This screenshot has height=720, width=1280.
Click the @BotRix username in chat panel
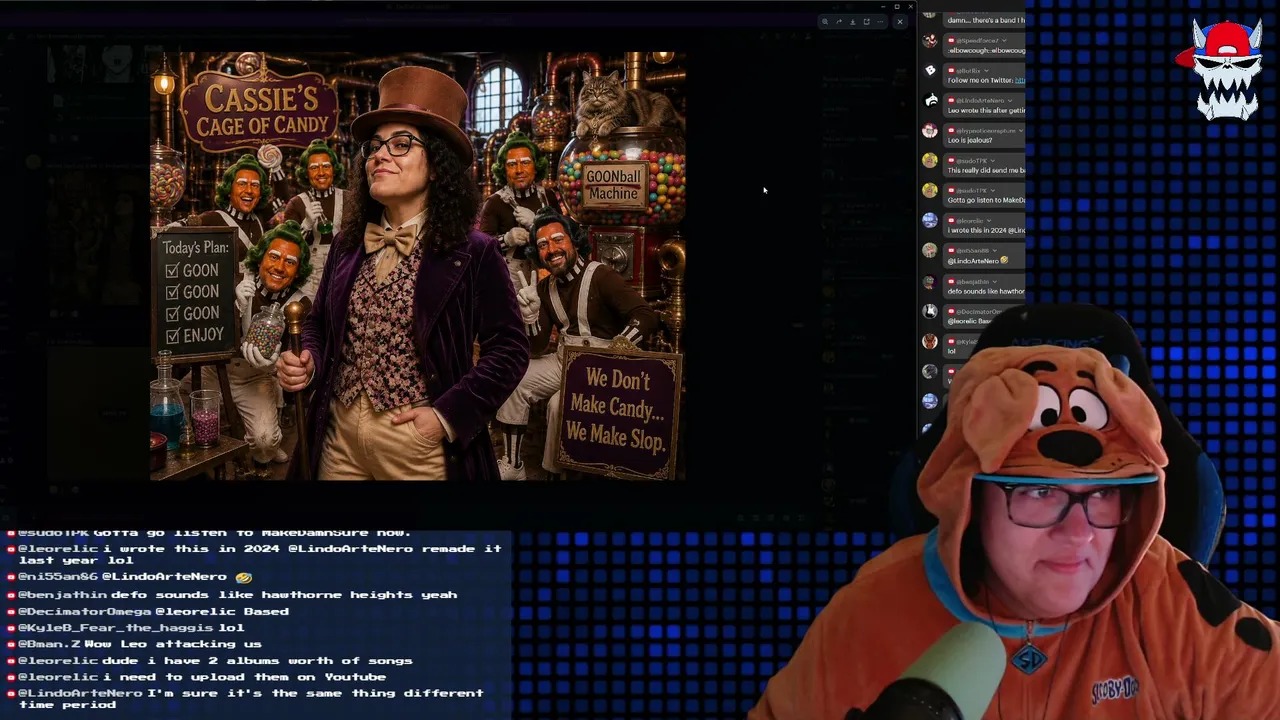pos(968,71)
